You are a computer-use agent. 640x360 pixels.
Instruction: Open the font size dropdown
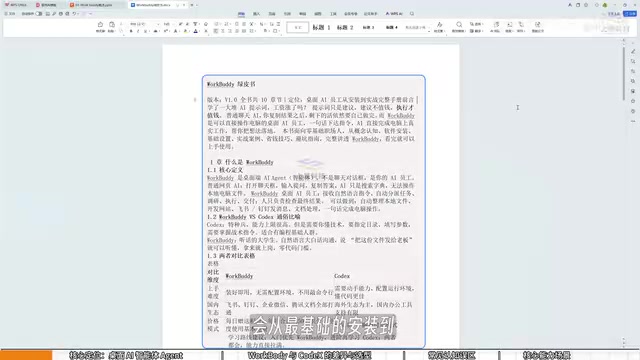click(x=173, y=24)
